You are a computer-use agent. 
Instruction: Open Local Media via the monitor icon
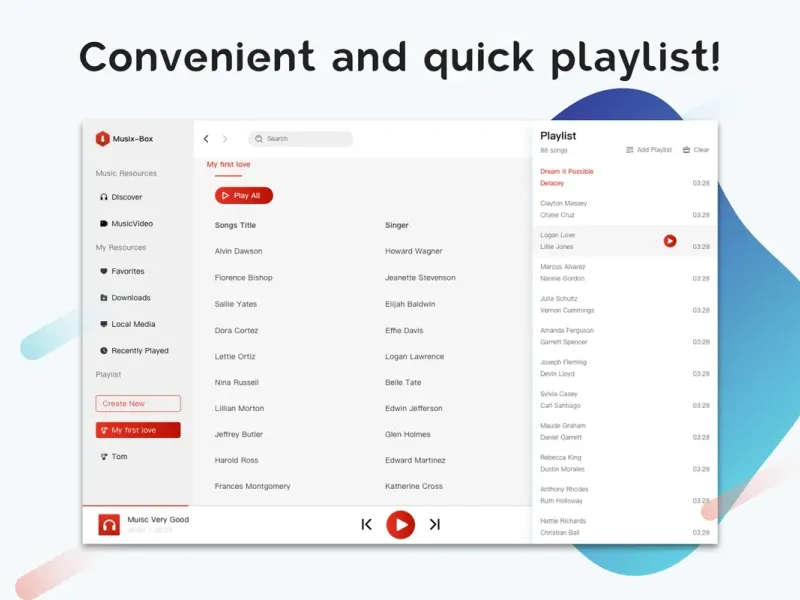tap(104, 324)
